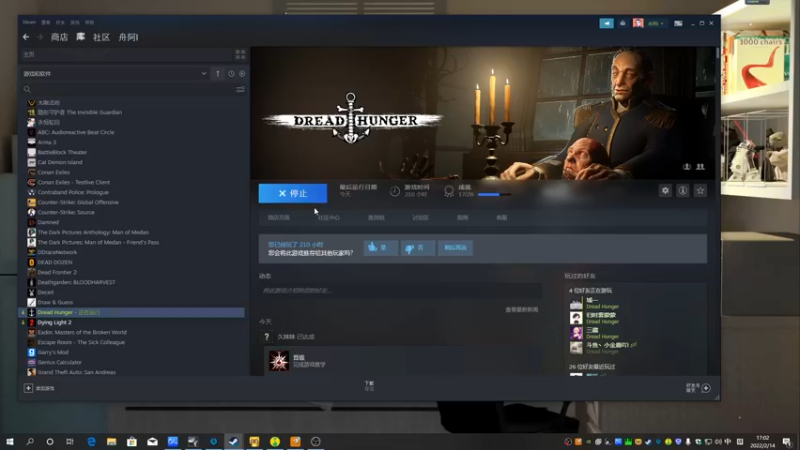Open the store page tab for Dread Hunger
The height and width of the screenshot is (450, 800).
point(279,218)
